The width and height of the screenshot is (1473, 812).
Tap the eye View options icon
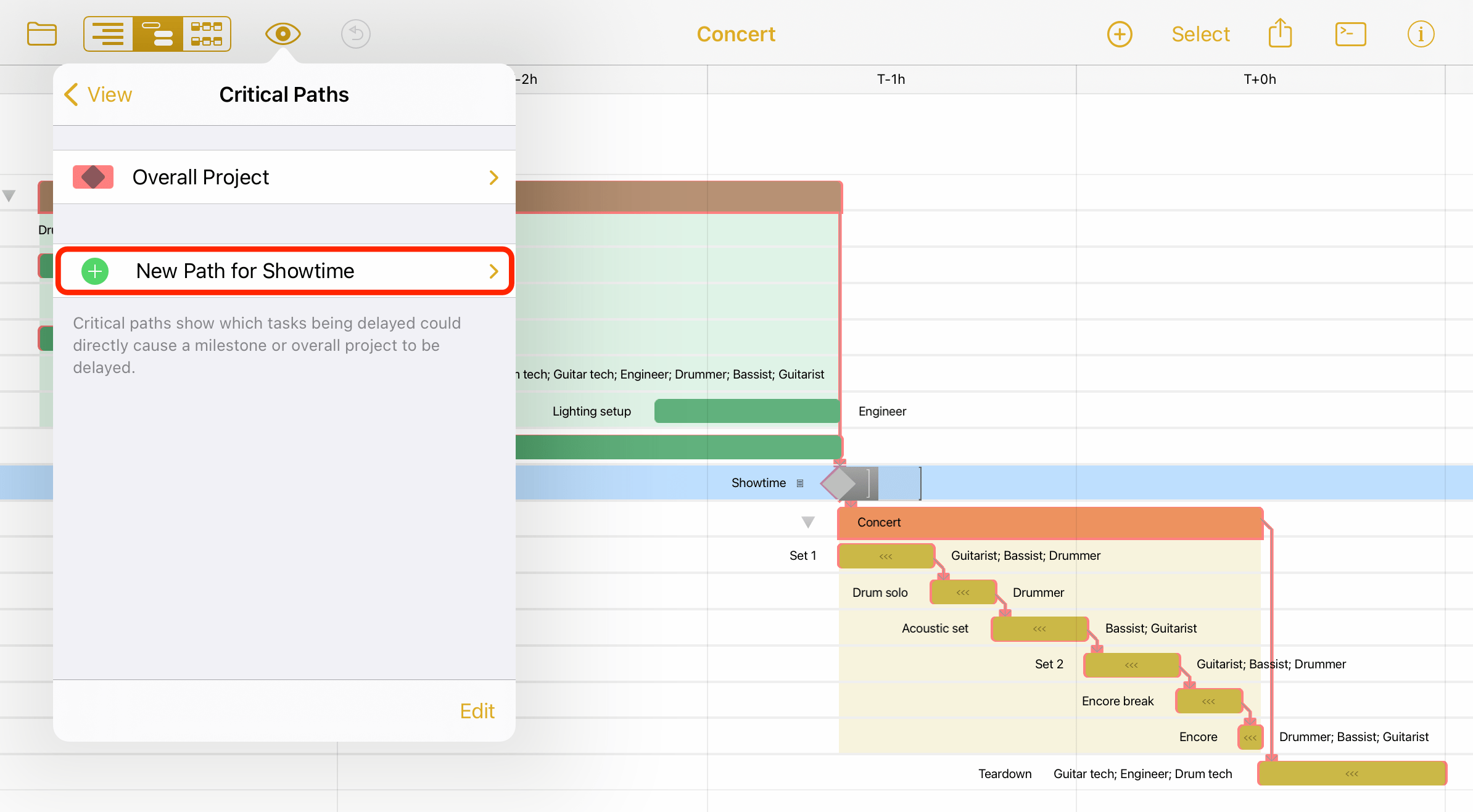(x=283, y=34)
